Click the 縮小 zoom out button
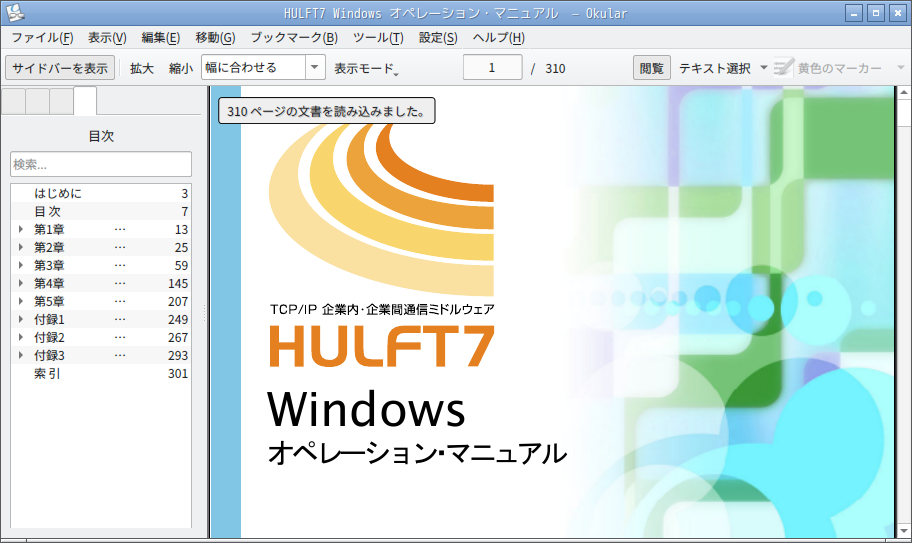Viewport: 912px width, 543px height. [181, 68]
